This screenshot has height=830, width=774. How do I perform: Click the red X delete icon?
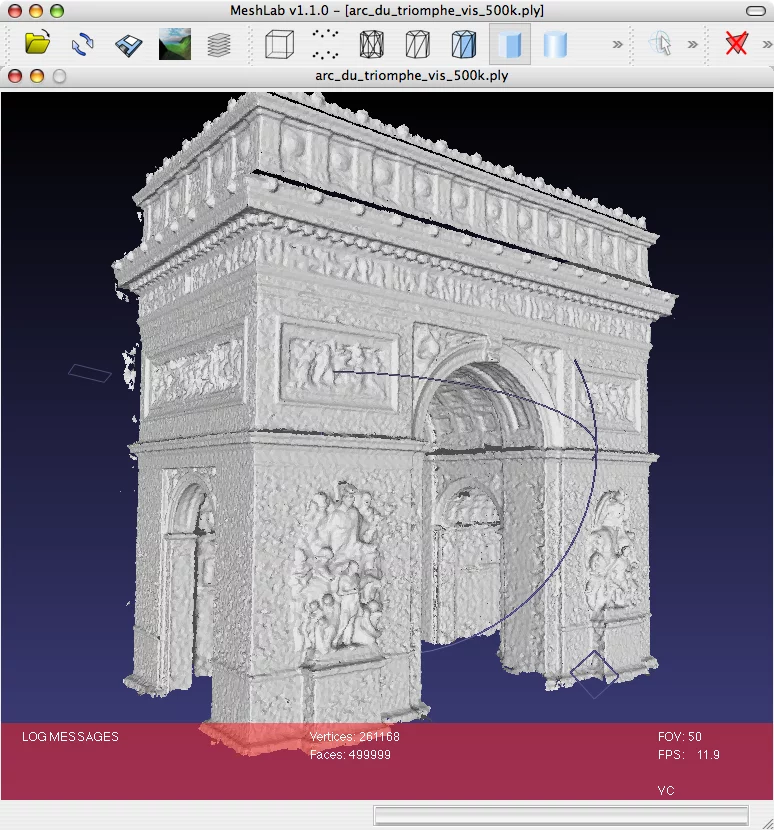[x=737, y=44]
